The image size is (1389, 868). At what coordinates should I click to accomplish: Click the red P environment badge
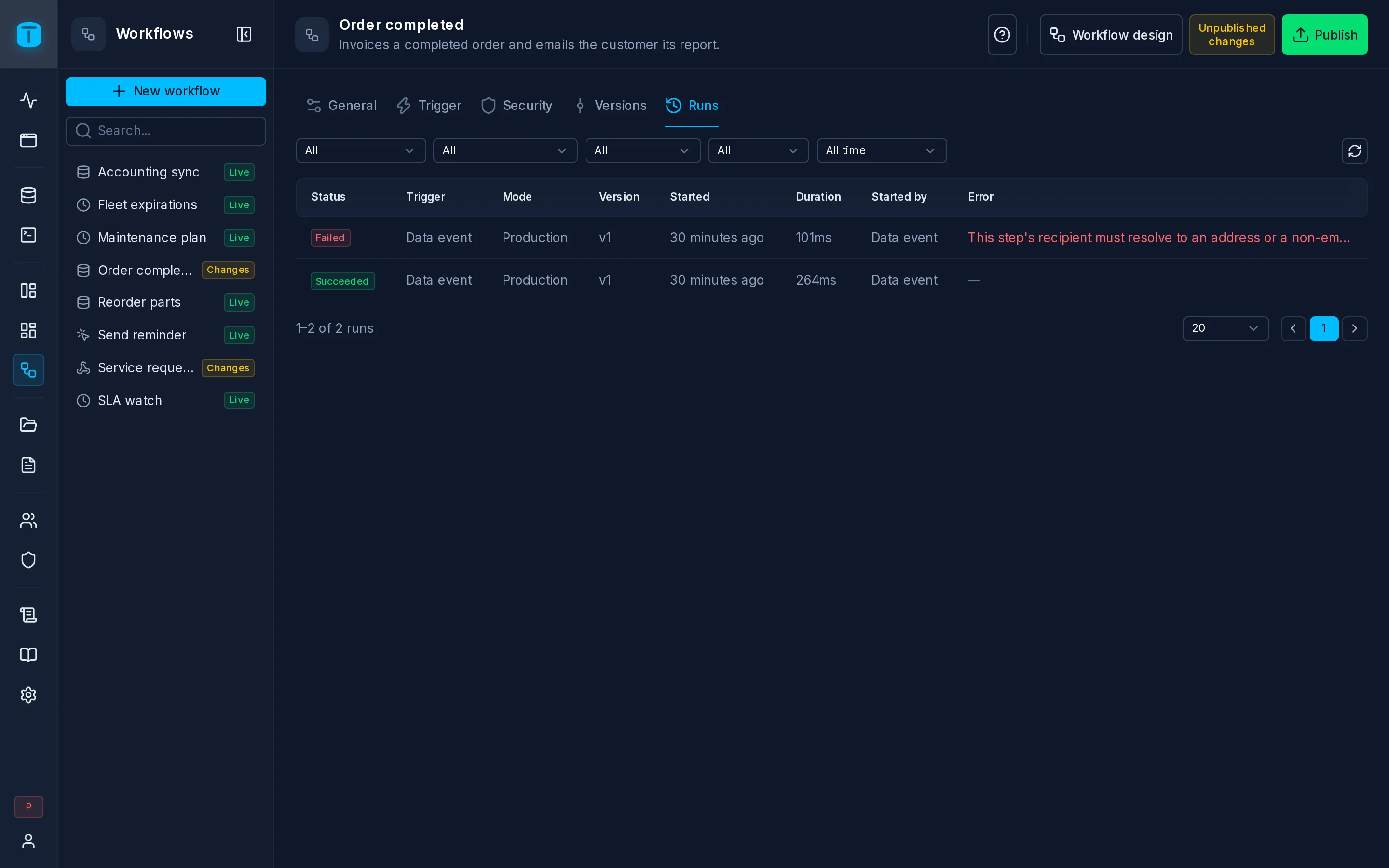point(29,807)
